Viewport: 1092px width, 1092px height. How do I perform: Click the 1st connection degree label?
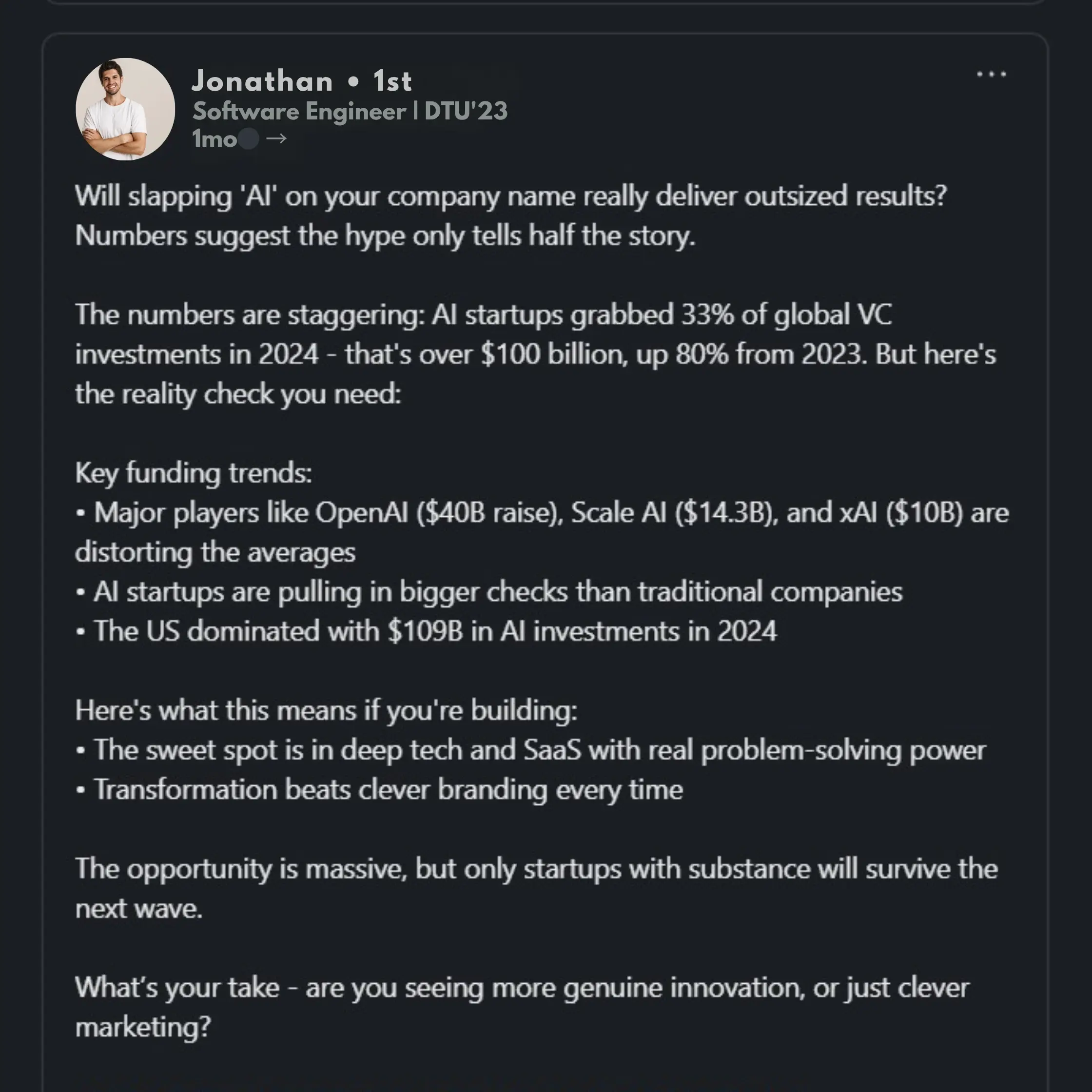pos(392,81)
